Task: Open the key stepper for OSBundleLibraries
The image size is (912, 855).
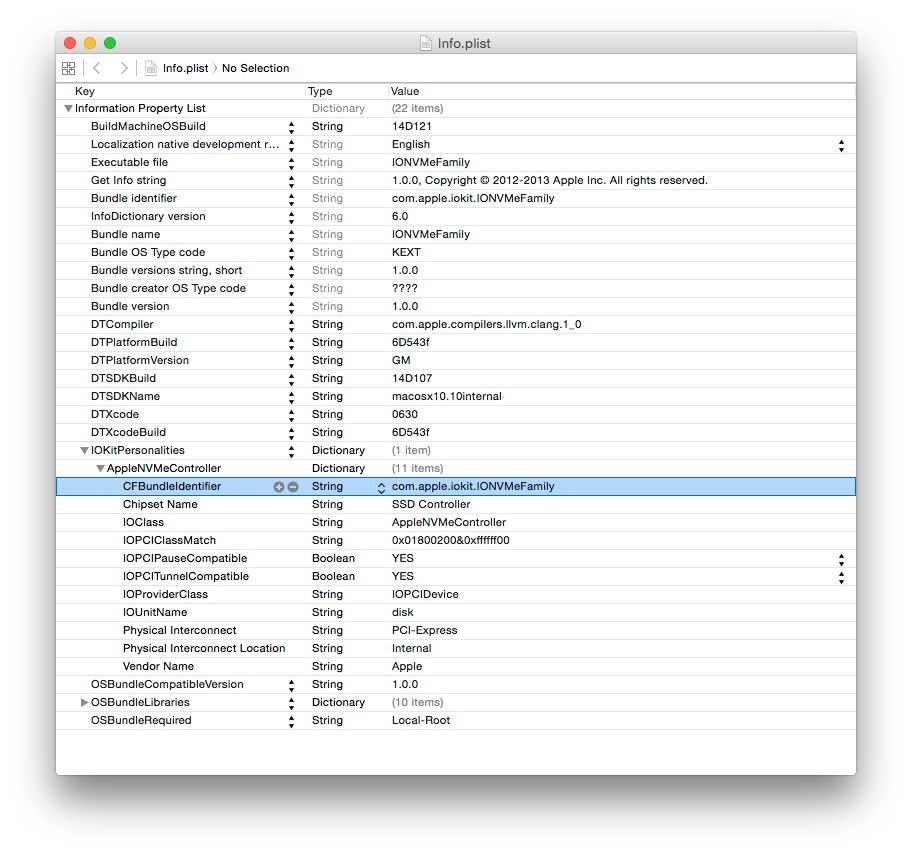Action: [291, 704]
